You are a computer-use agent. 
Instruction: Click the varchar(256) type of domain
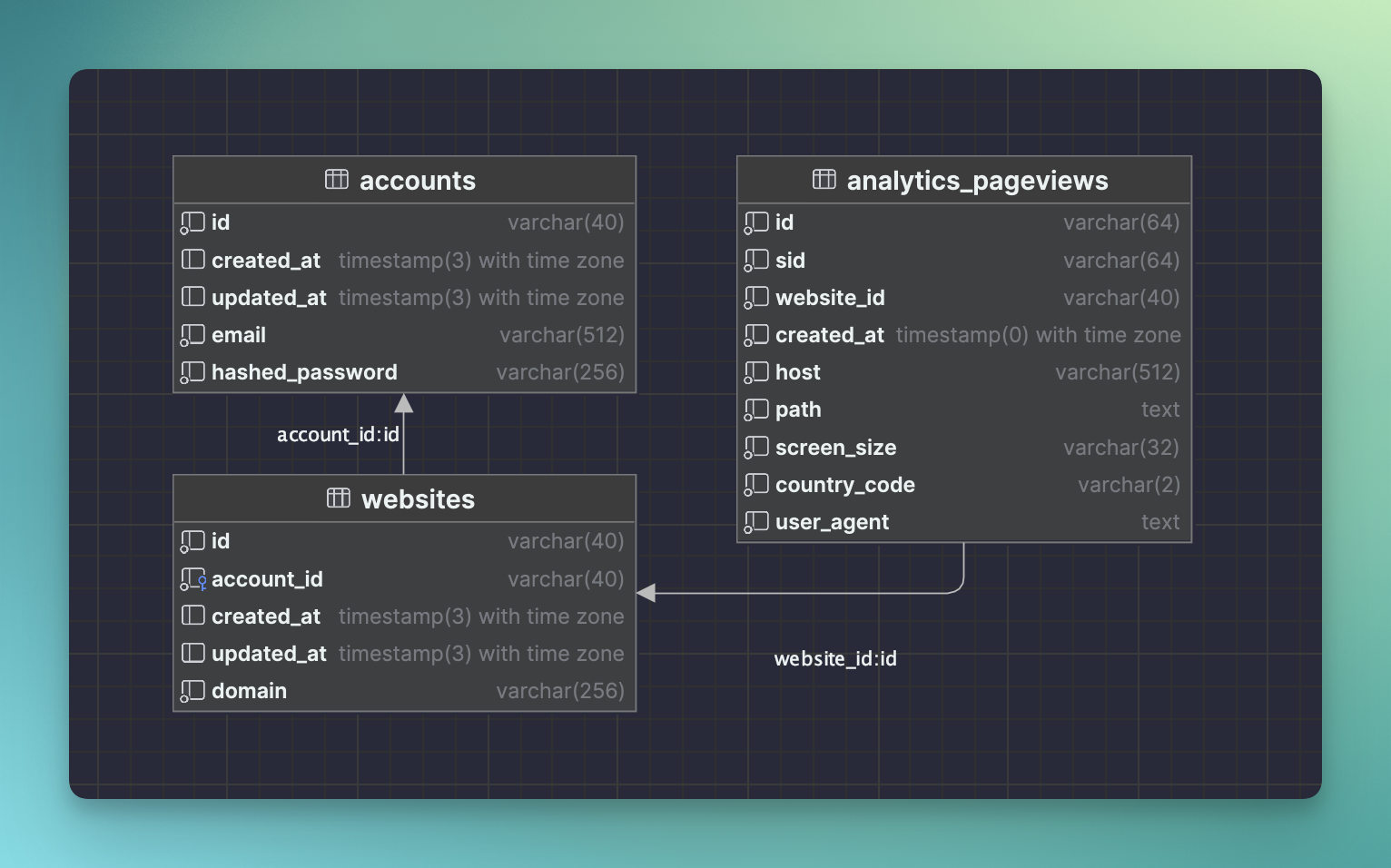[x=560, y=691]
